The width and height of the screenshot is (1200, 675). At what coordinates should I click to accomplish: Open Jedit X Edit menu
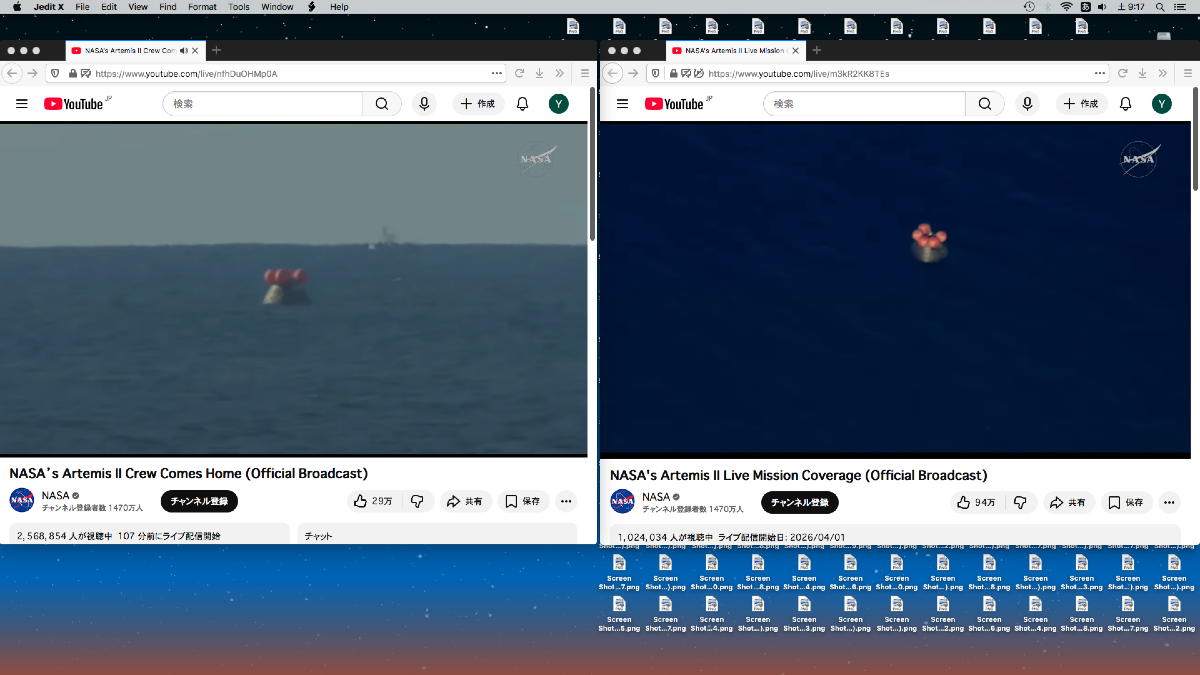coord(109,7)
